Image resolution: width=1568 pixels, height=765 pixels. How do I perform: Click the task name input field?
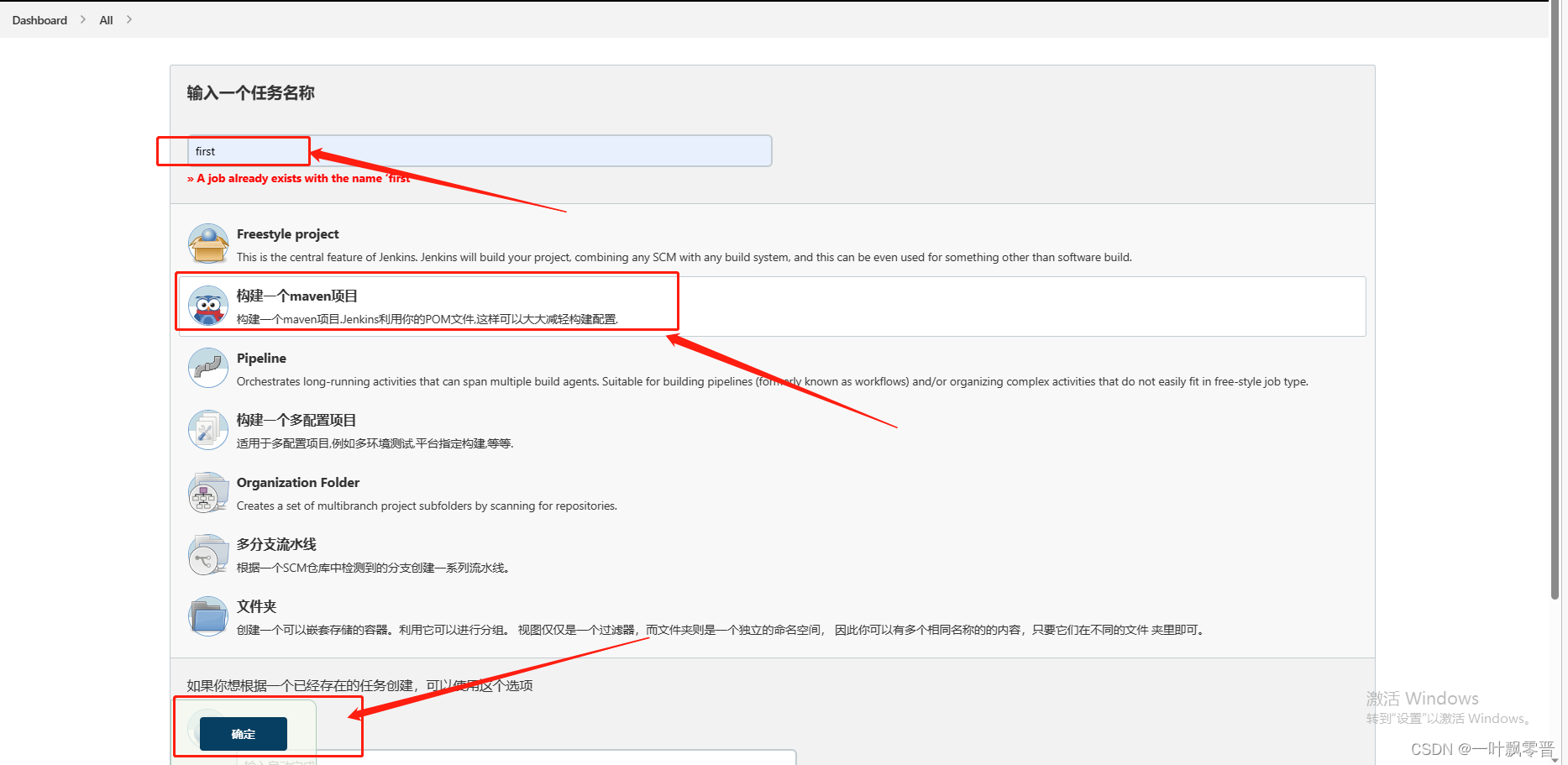[480, 151]
